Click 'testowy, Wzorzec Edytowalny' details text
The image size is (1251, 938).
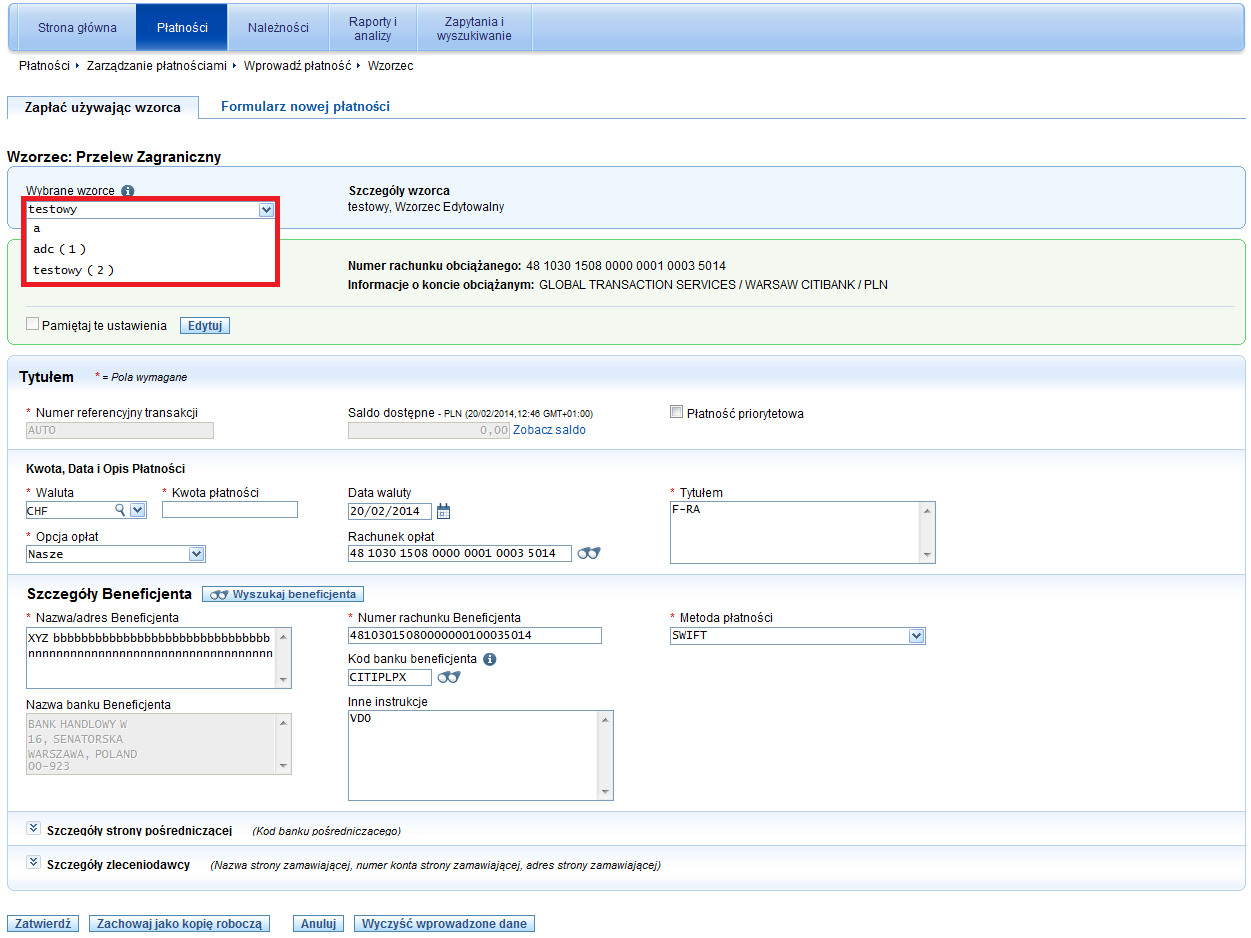tap(426, 207)
